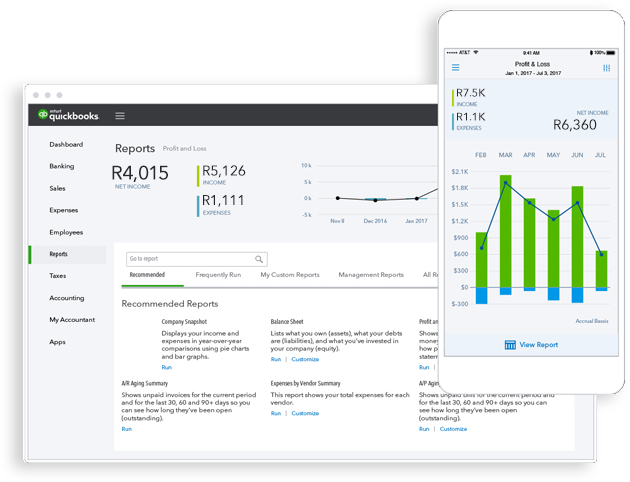Click the search magnifier in Go to report
This screenshot has width=630, height=482.
click(x=259, y=259)
